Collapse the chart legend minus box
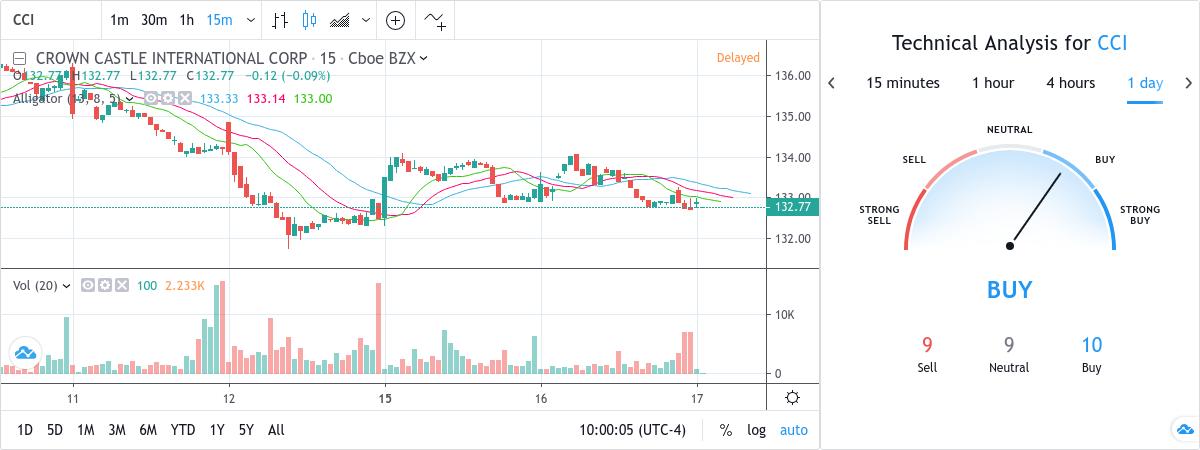The height and width of the screenshot is (450, 1200). point(19,58)
